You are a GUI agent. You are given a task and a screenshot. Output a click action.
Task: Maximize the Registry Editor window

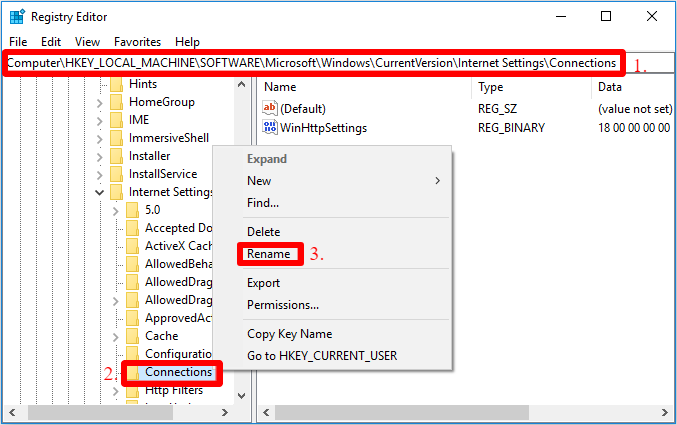click(x=606, y=16)
